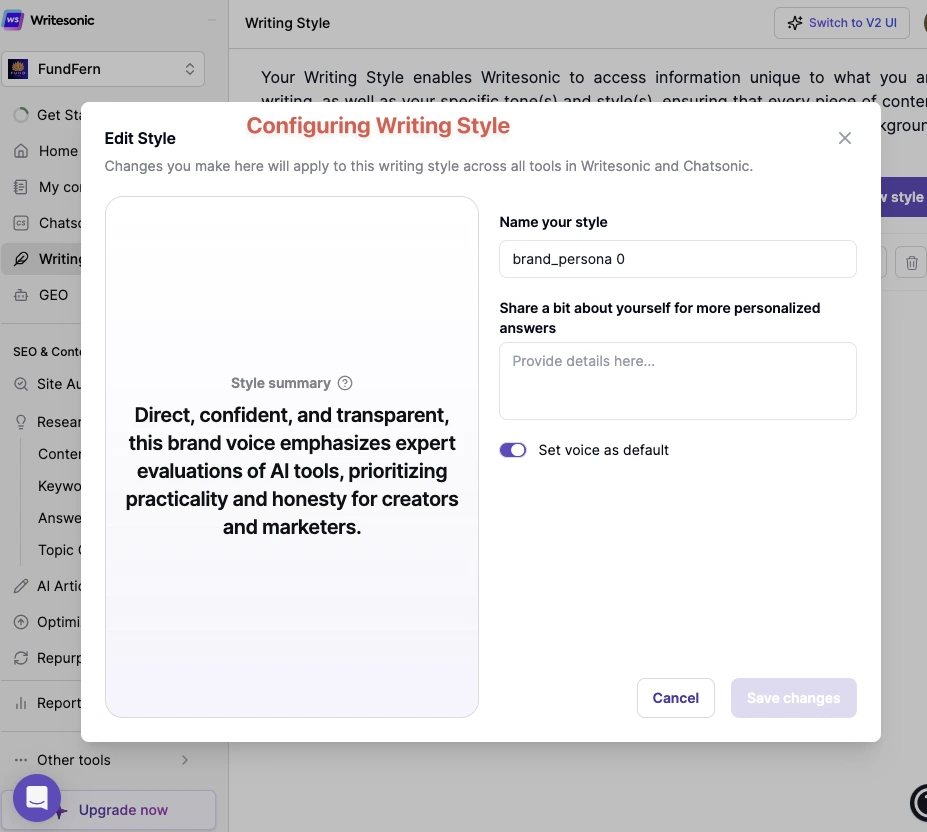Viewport: 927px width, 832px height.
Task: Open the chat support bubble
Action: pyautogui.click(x=37, y=798)
